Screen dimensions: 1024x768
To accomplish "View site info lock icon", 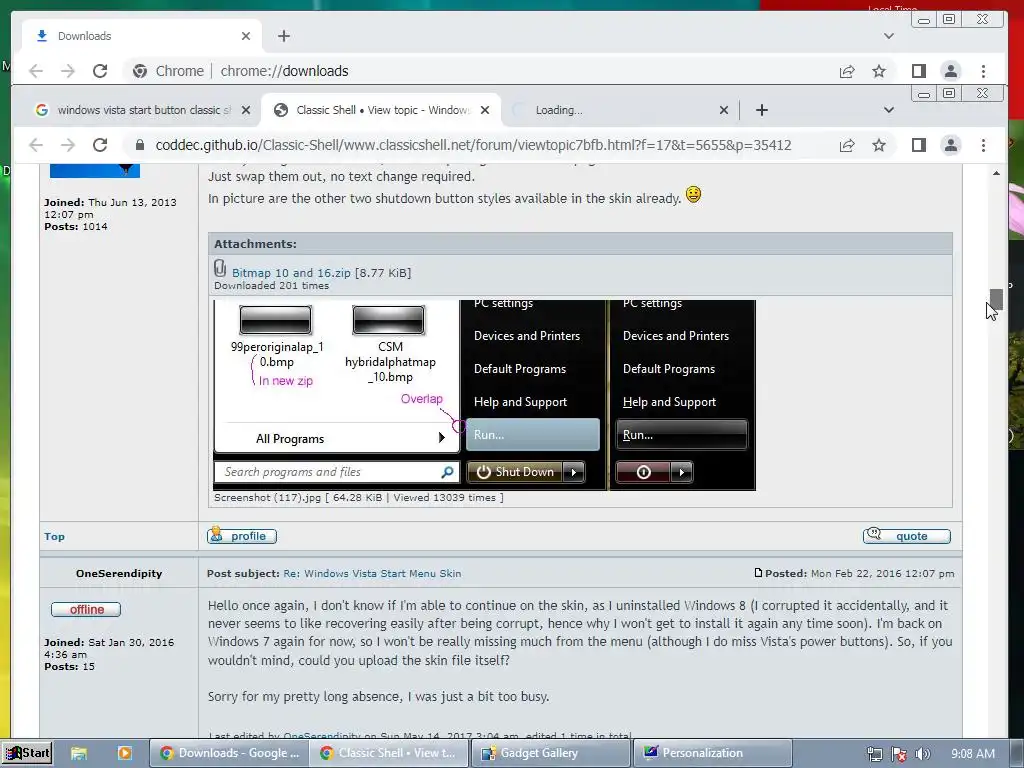I will pos(140,145).
